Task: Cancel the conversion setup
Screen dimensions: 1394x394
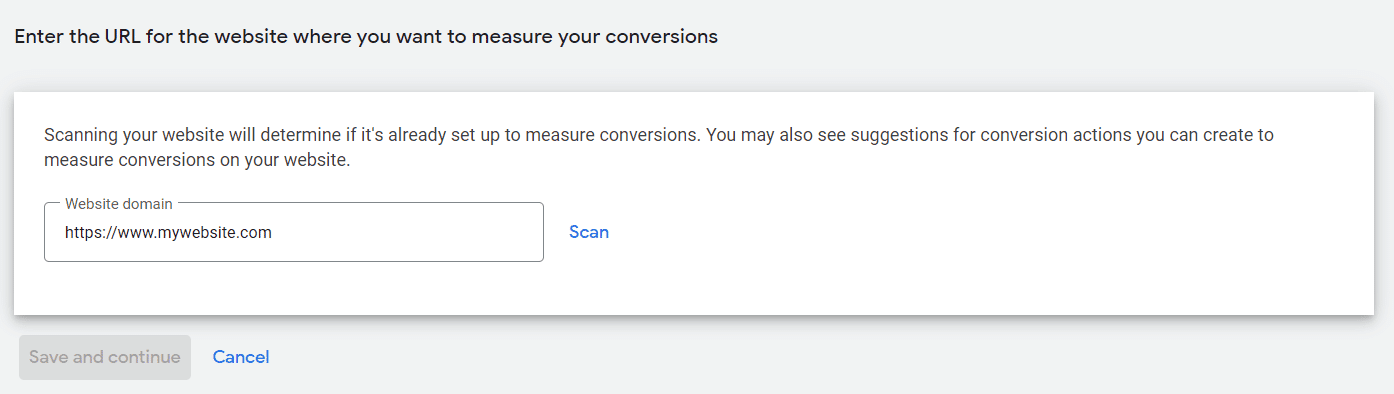Action: 241,357
